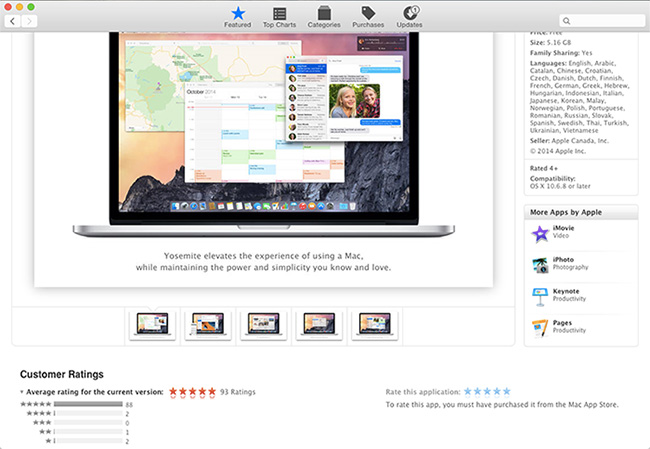Rate the application five stars
Screen dimensions: 650x449
click(506, 391)
